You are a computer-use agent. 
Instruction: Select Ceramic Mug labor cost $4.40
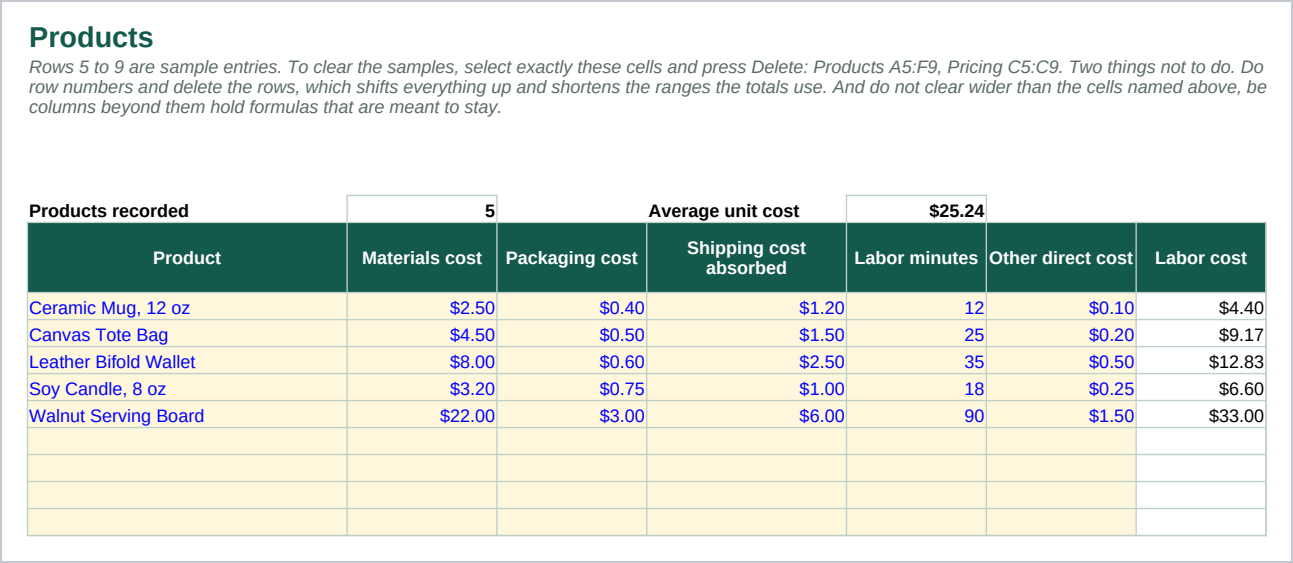tap(1201, 307)
